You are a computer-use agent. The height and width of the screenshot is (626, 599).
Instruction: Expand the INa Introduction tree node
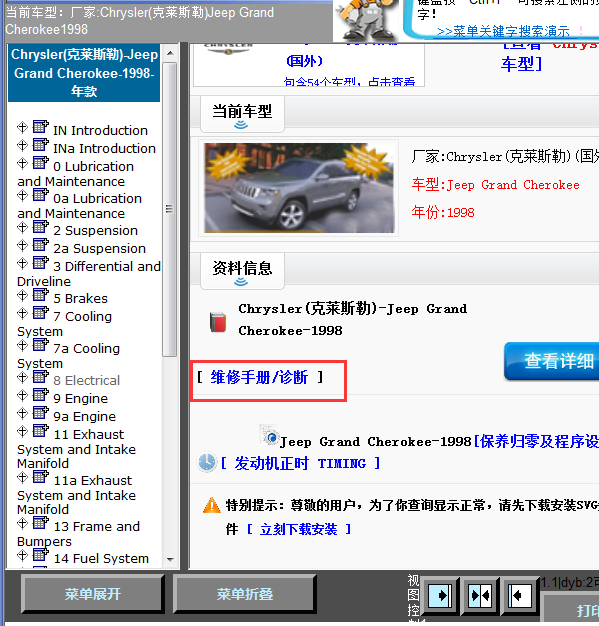coord(22,145)
